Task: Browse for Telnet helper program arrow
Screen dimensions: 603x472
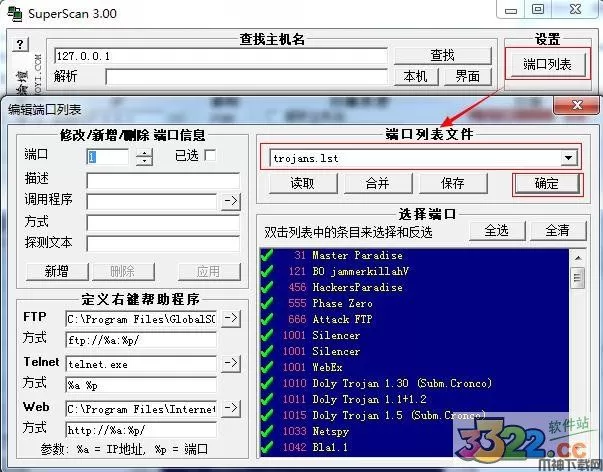Action: 231,363
